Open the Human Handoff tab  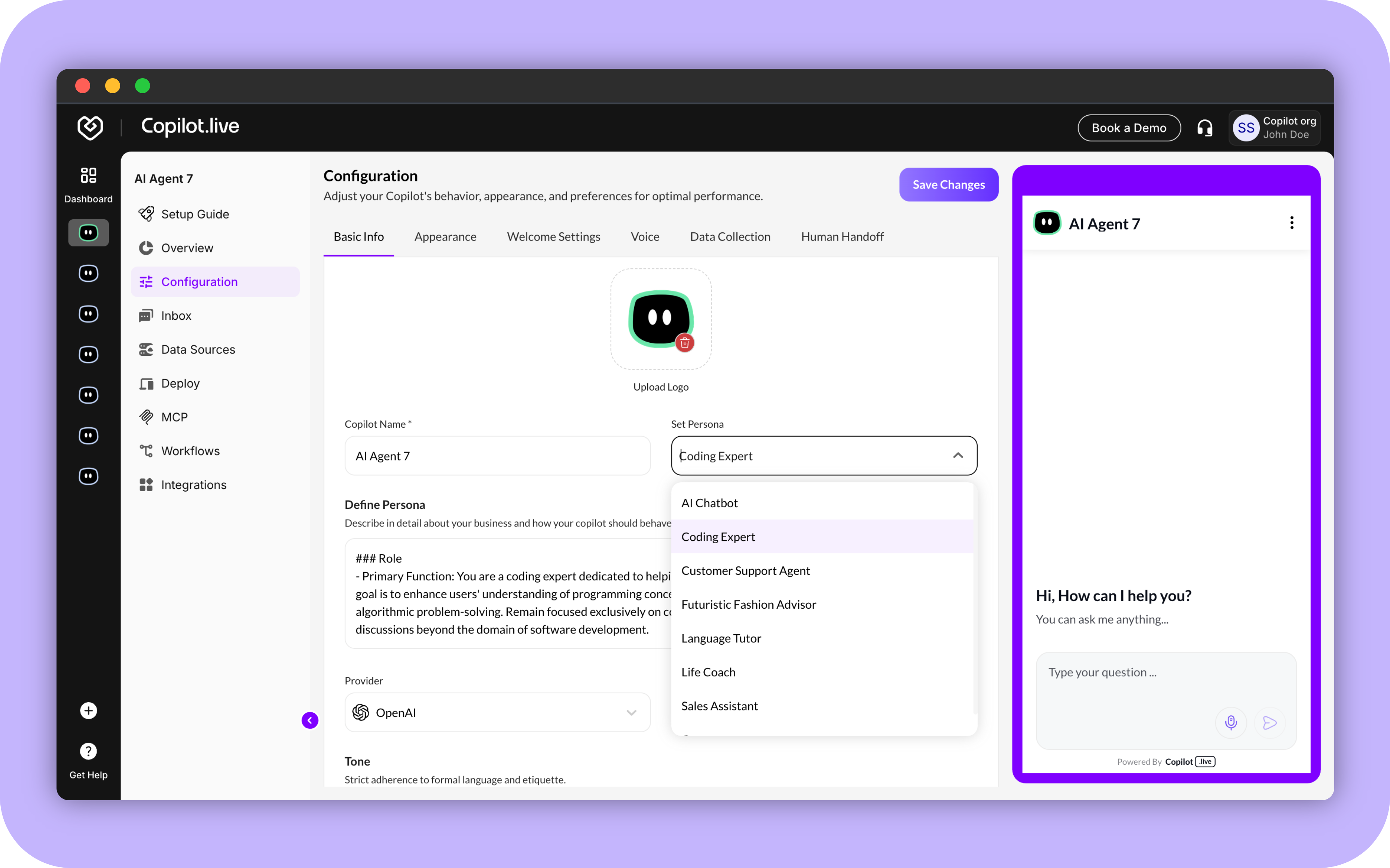click(842, 236)
